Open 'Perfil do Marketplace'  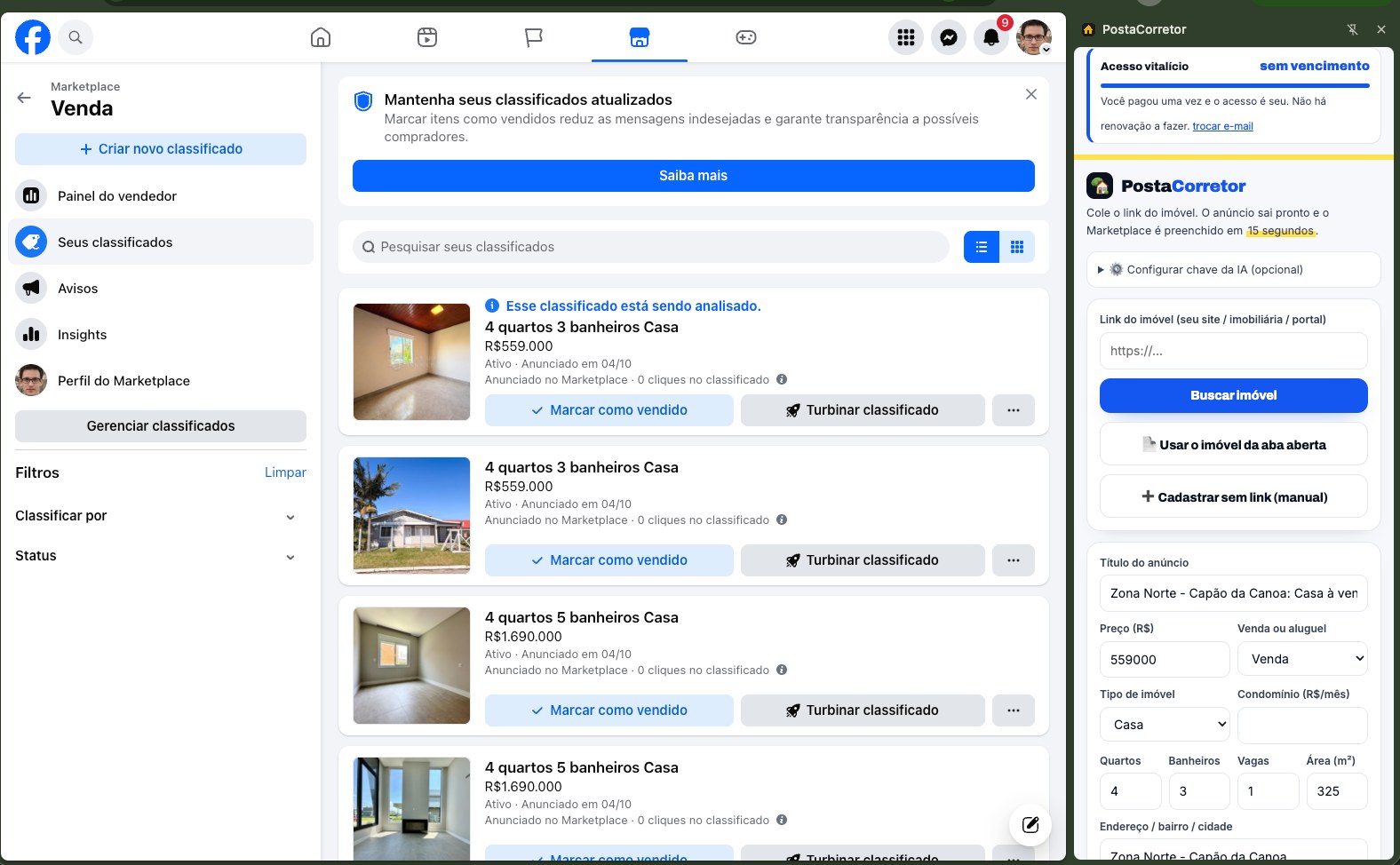(x=161, y=381)
